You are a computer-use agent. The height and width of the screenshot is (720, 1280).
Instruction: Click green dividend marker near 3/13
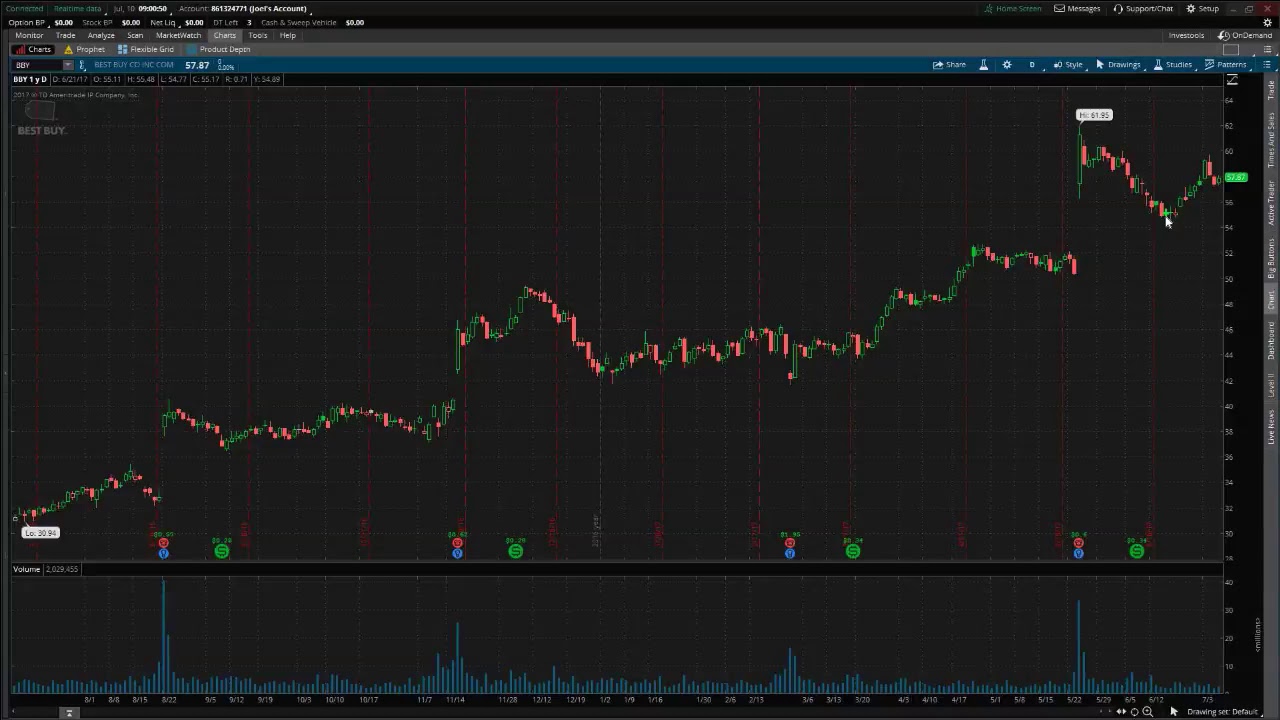tap(852, 551)
